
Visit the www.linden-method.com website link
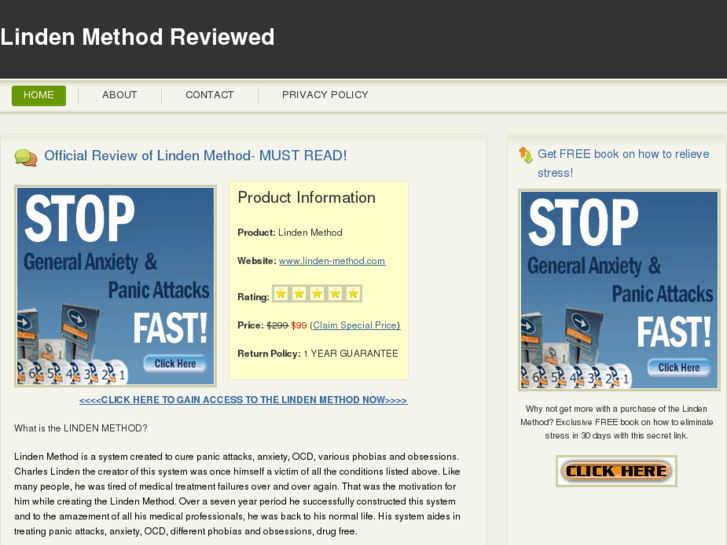[332, 261]
